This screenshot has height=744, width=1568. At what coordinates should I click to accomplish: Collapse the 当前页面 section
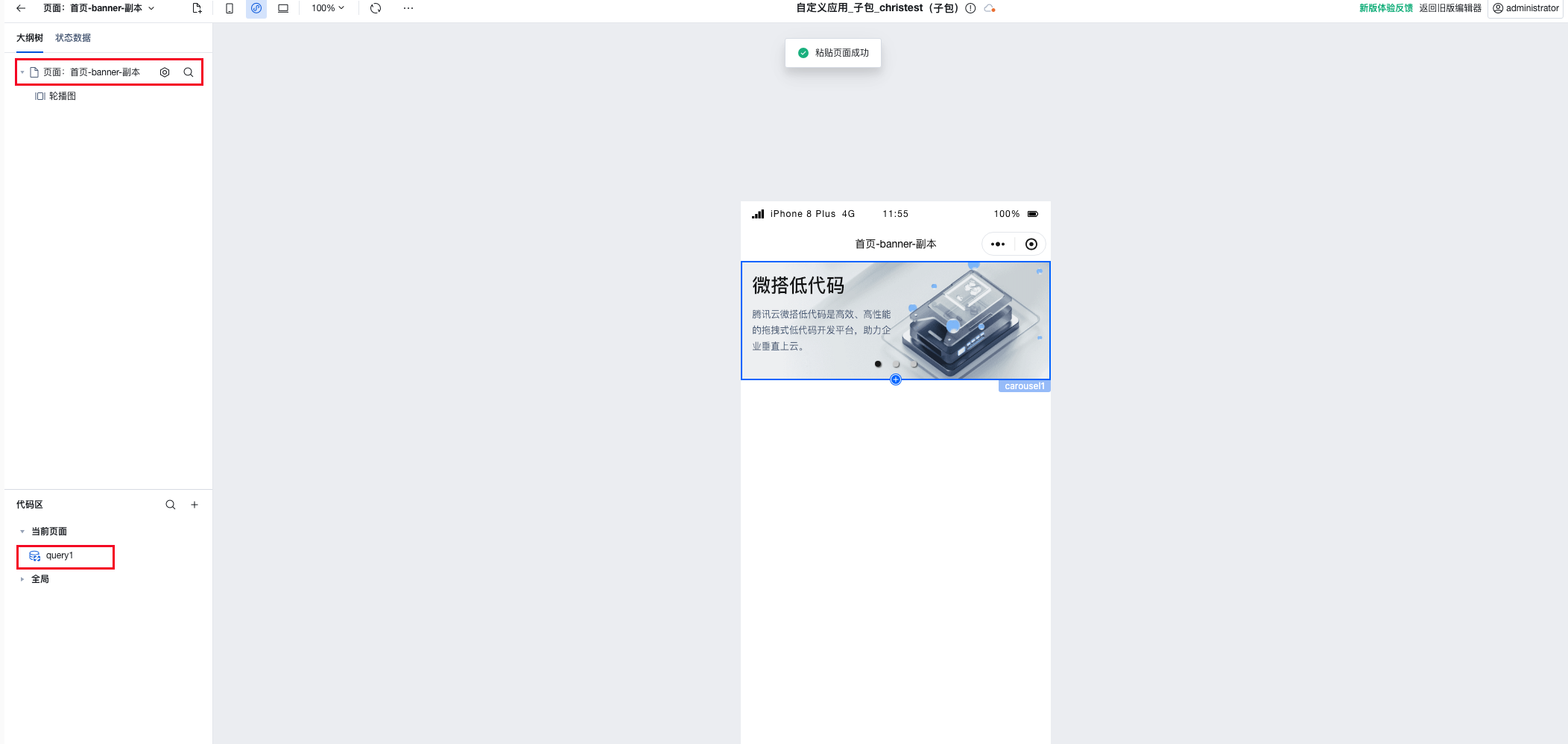tap(22, 532)
